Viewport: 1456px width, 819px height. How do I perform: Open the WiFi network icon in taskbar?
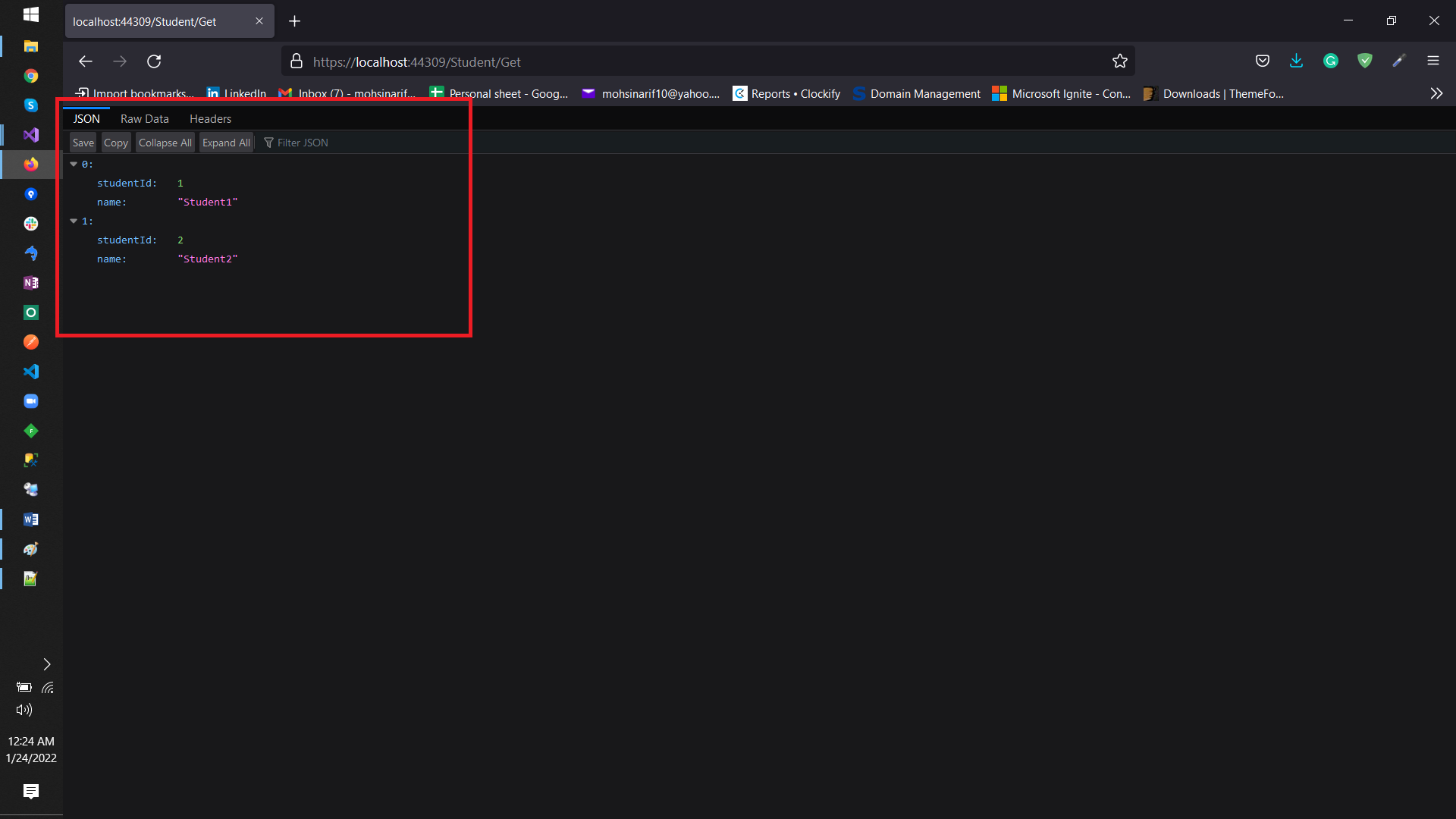[46, 687]
